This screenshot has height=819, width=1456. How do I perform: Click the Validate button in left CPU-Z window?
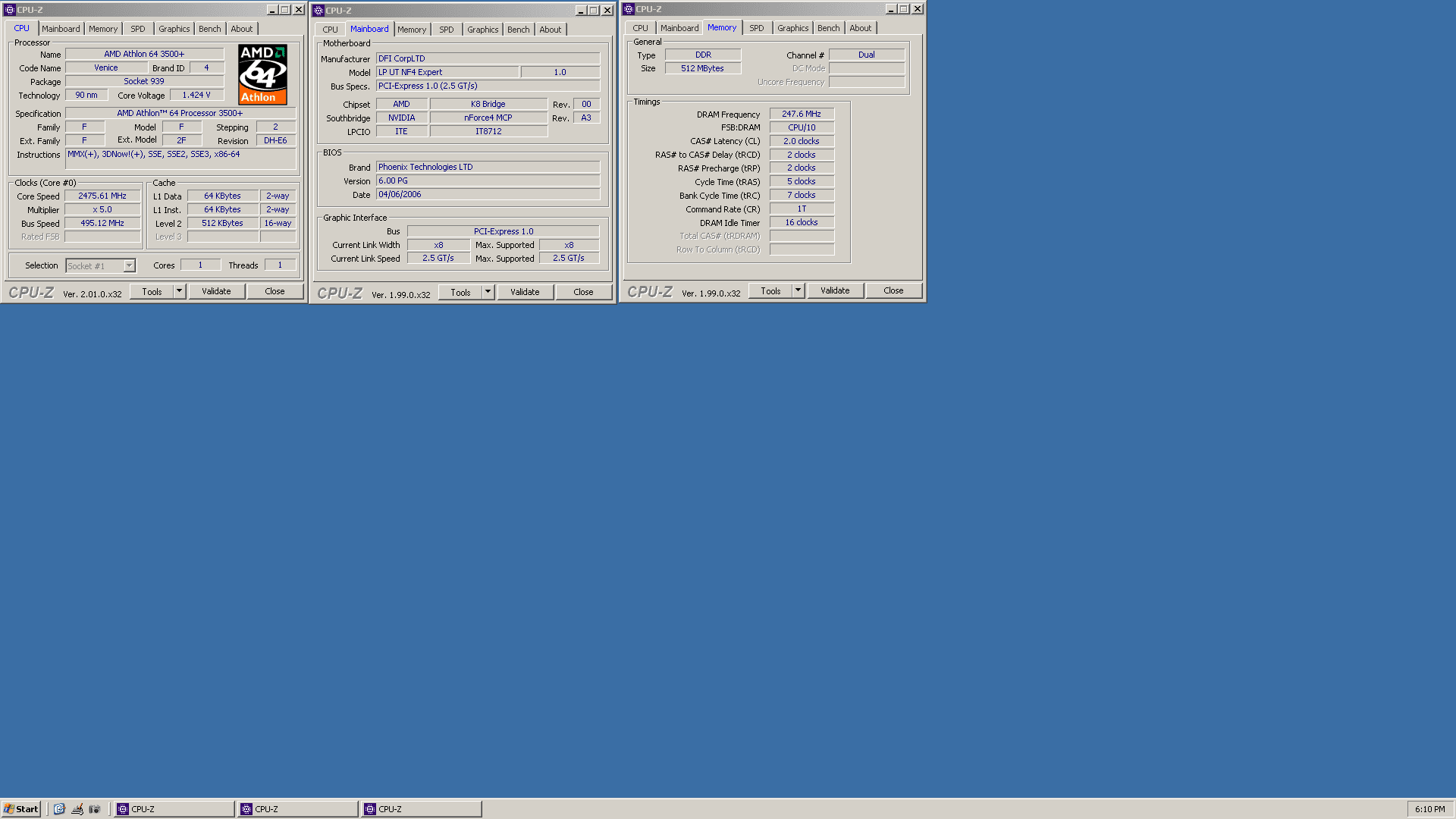tap(216, 291)
